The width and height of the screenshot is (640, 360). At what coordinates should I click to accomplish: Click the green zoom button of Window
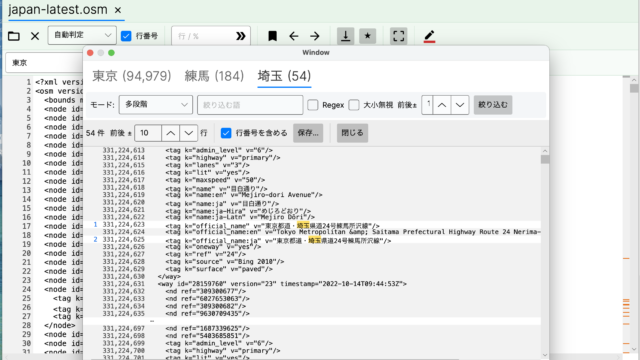pos(111,53)
